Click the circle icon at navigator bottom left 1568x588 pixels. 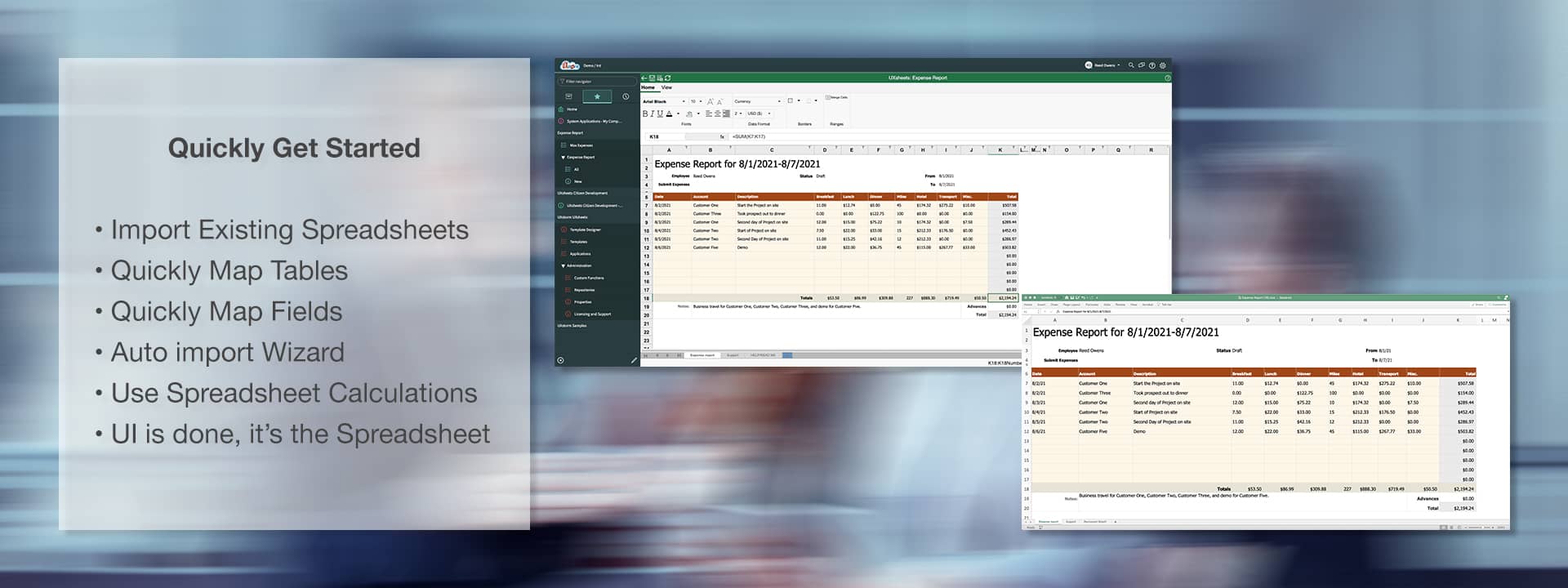pyautogui.click(x=560, y=360)
